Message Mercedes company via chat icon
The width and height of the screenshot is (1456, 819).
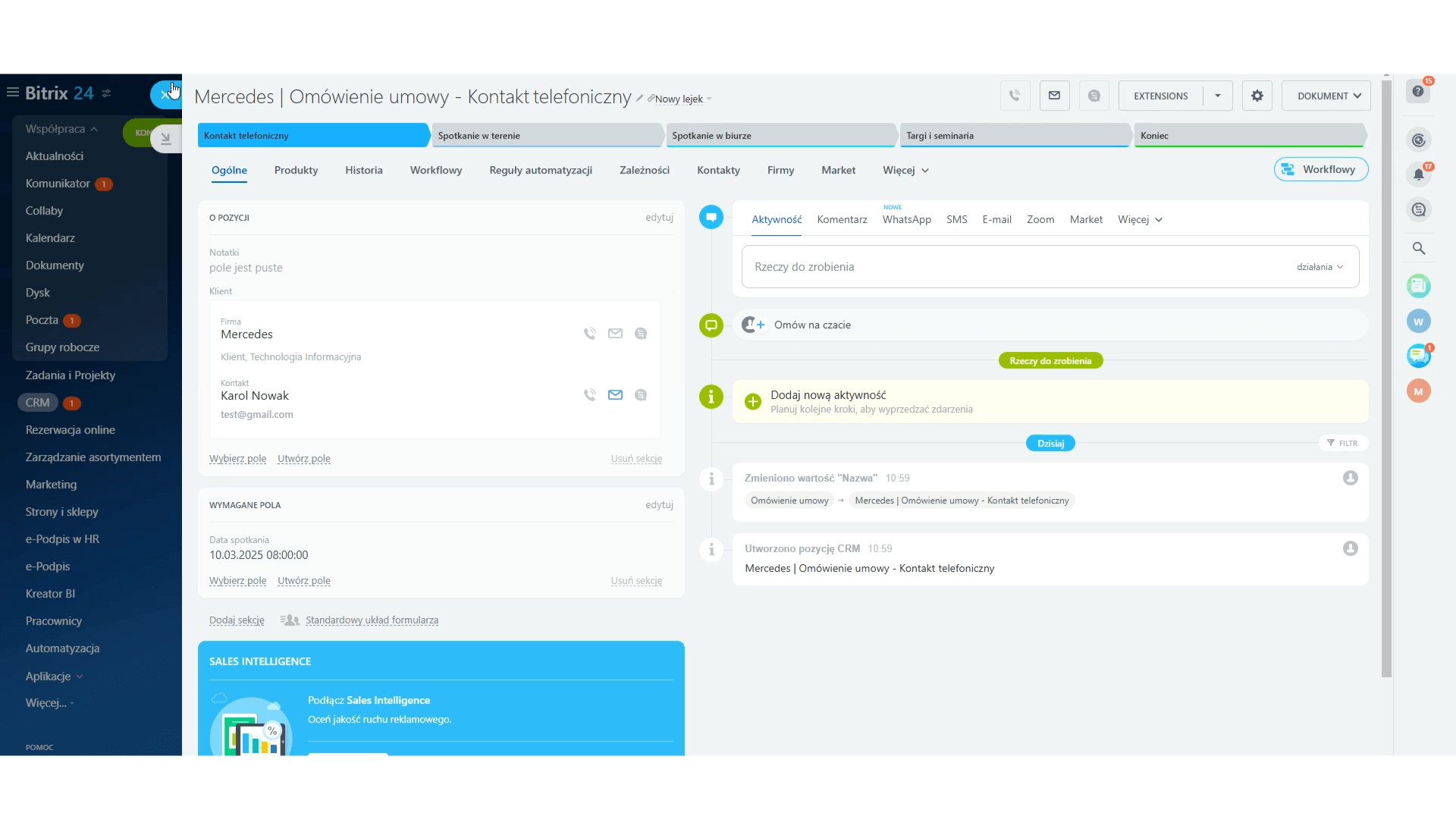pyautogui.click(x=641, y=334)
